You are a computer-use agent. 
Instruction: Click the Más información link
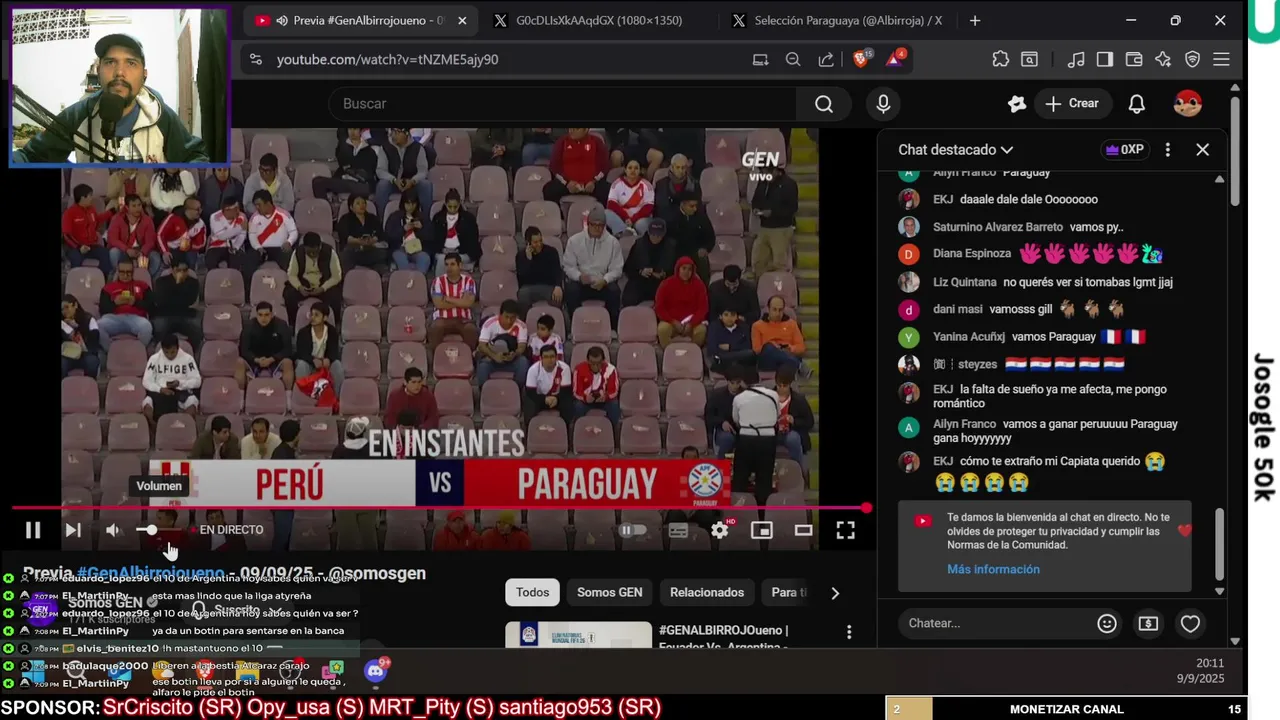click(x=993, y=569)
